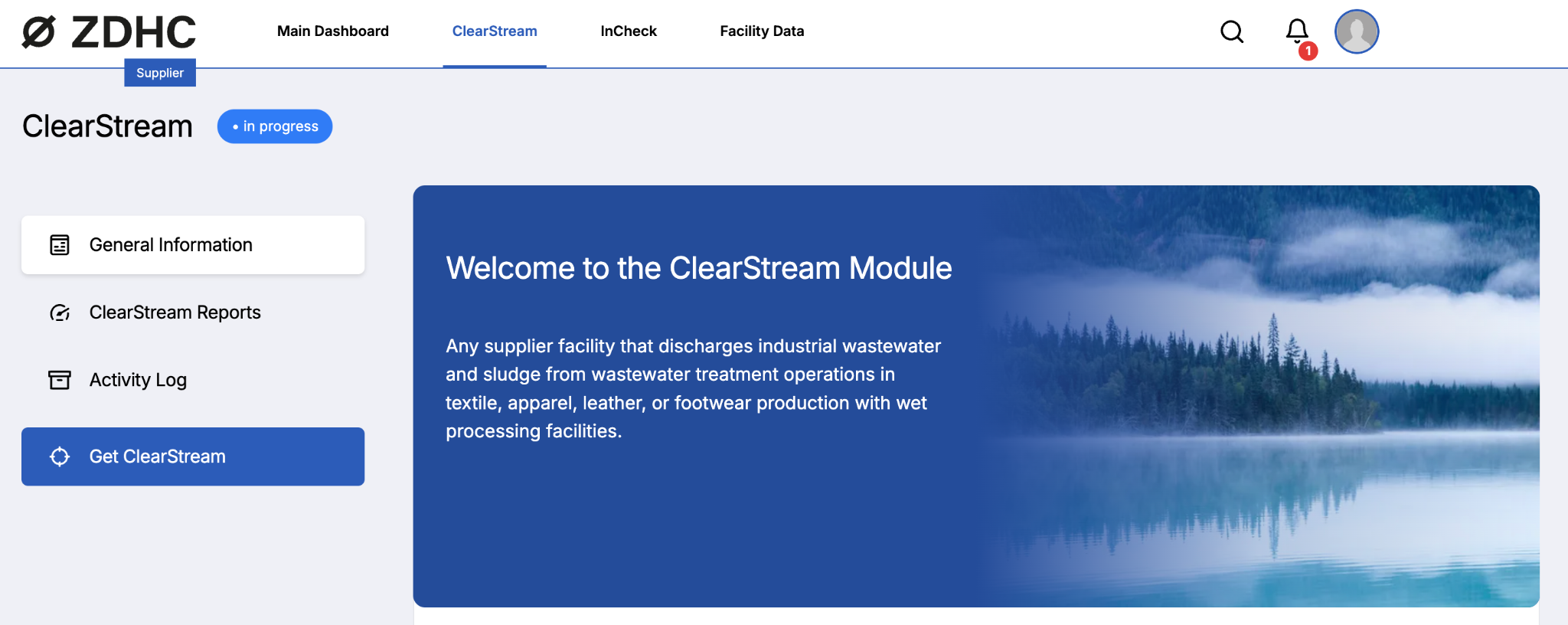Click the ZDHC logo
Screen dimensions: 1568x625
click(109, 32)
